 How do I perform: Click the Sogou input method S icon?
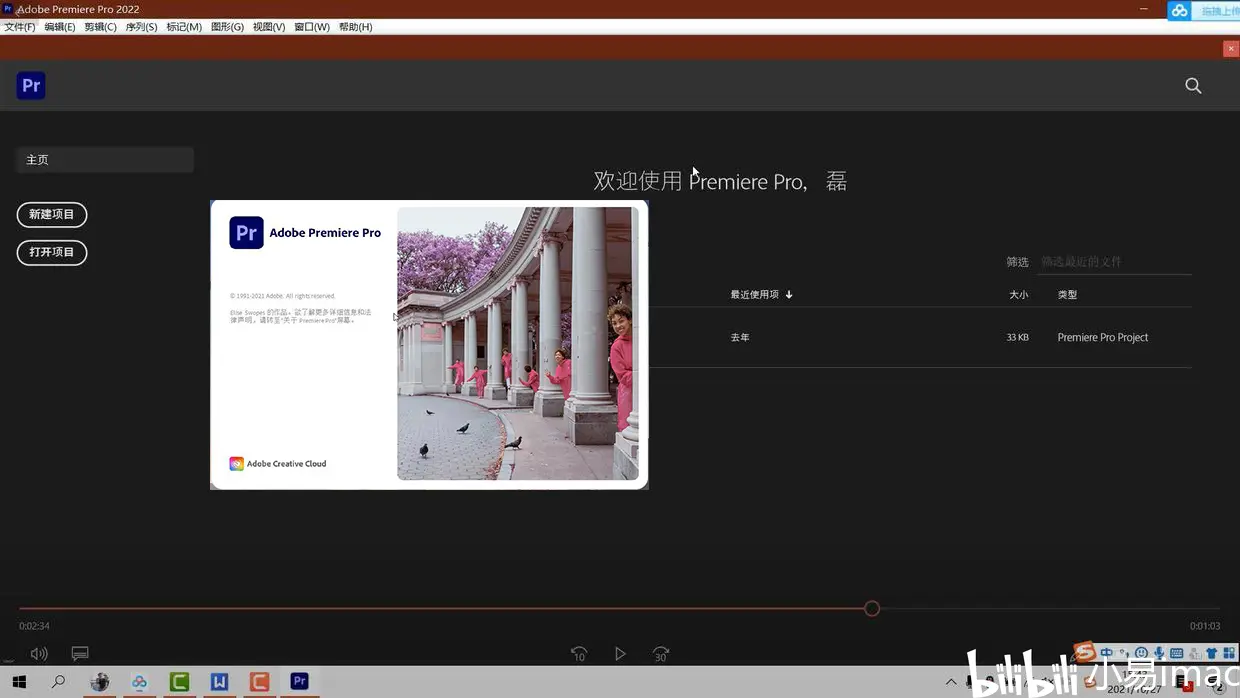(x=1084, y=653)
